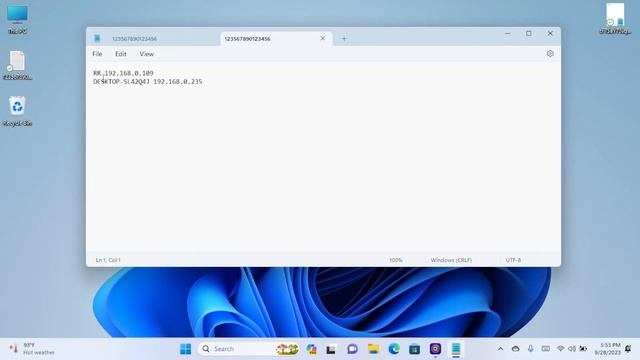Image resolution: width=640 pixels, height=360 pixels.
Task: Add a new Notepad tab
Action: point(344,38)
